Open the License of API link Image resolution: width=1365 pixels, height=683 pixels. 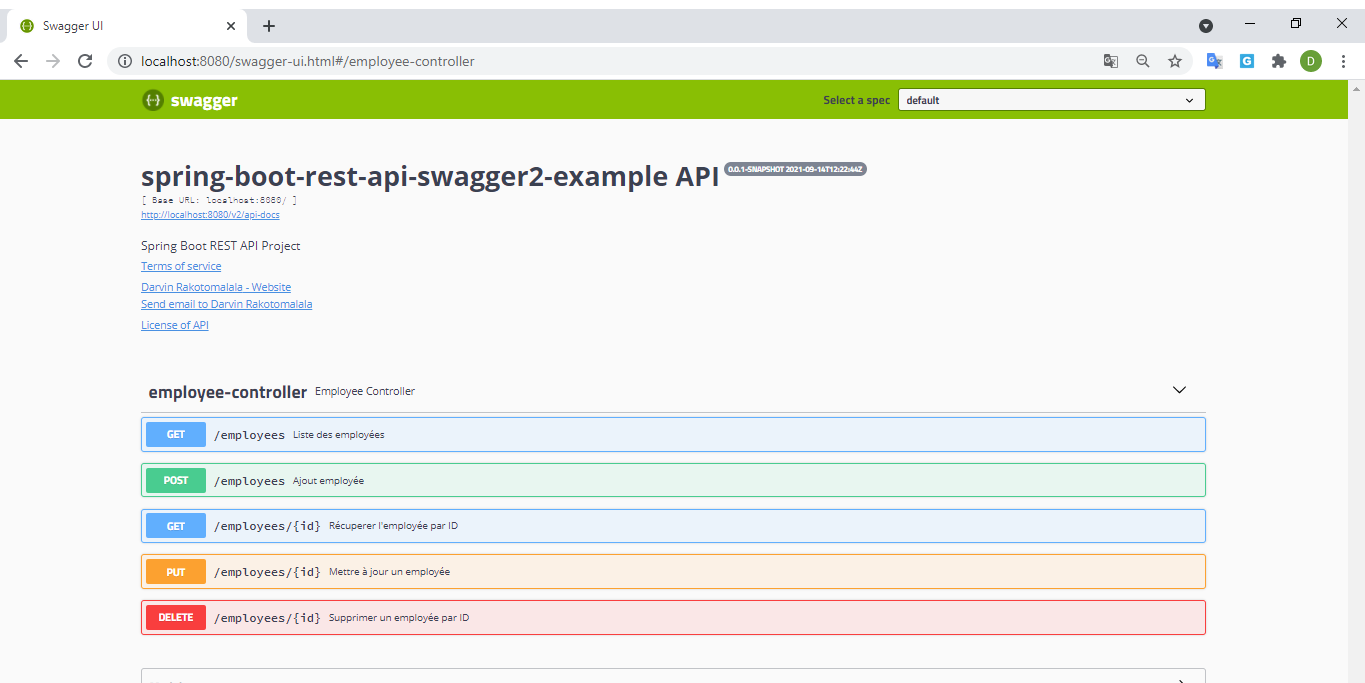[174, 324]
